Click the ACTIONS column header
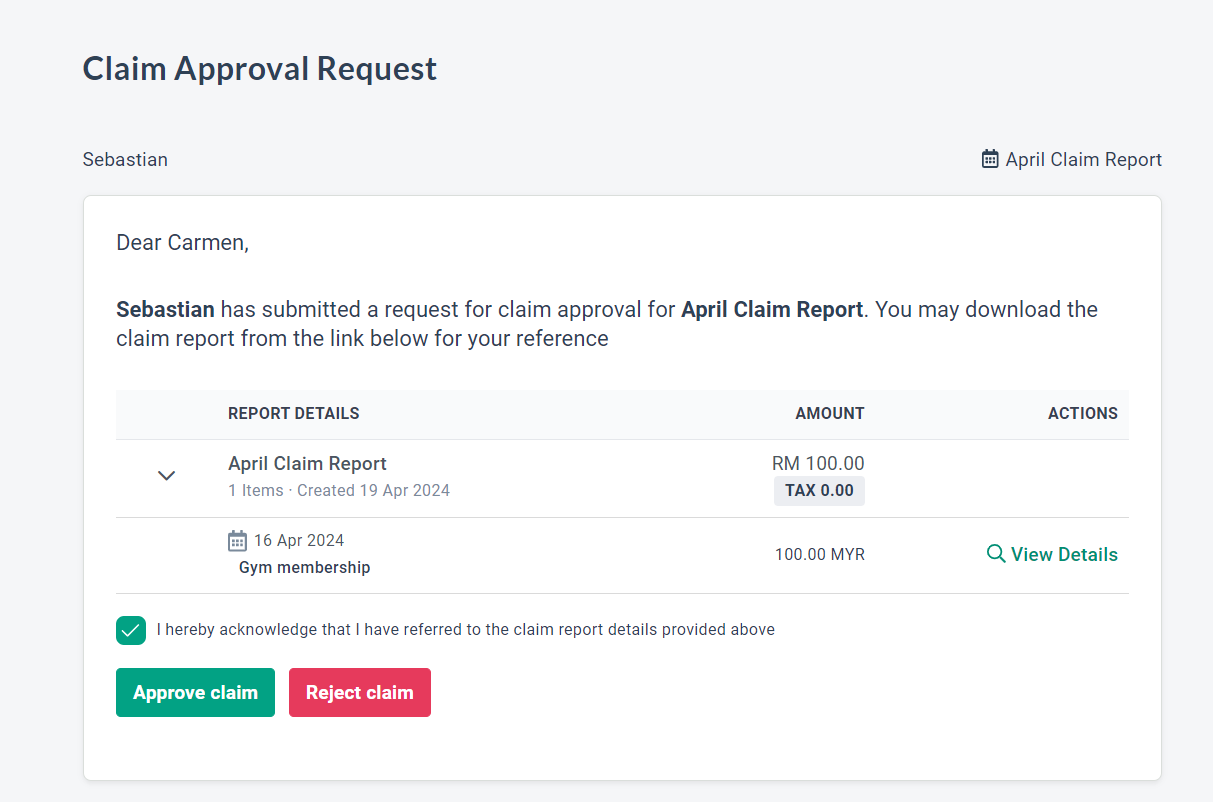 (x=1082, y=413)
